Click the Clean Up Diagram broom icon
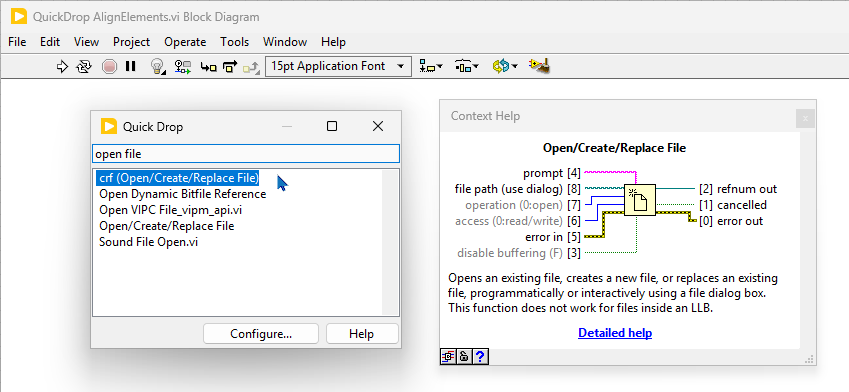 pyautogui.click(x=540, y=66)
